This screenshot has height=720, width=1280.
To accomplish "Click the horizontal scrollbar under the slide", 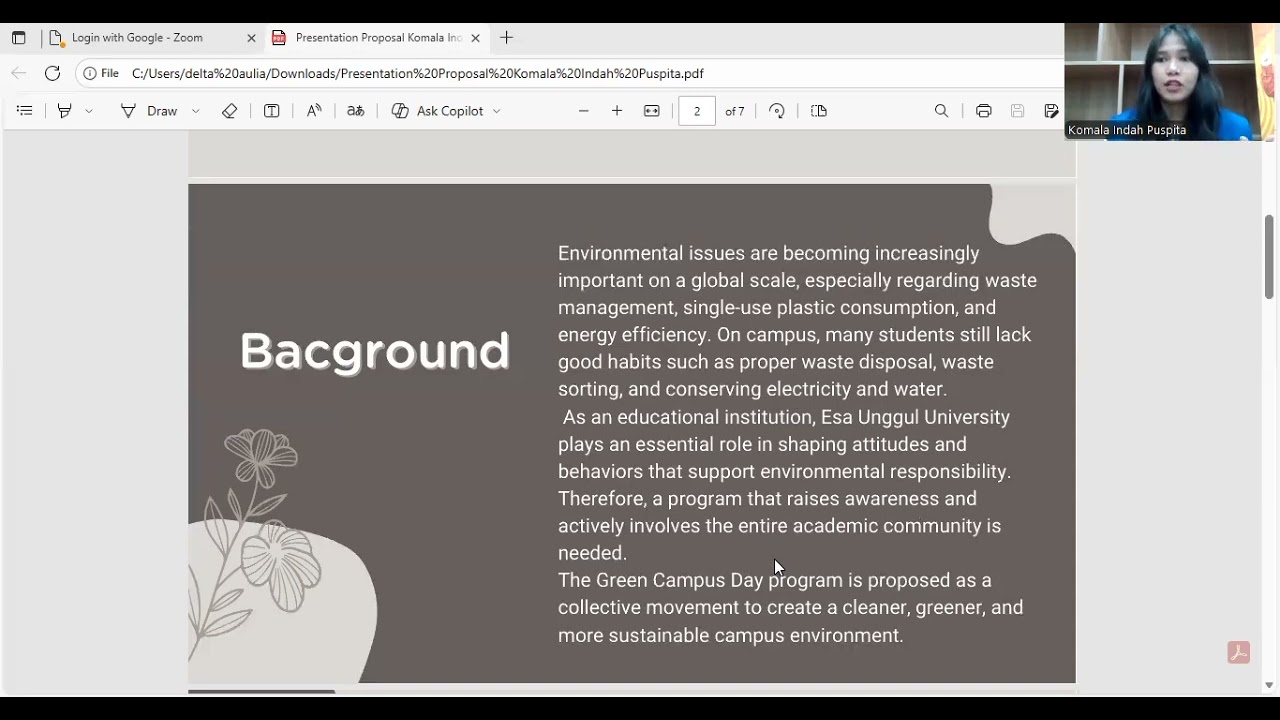I will (262, 691).
